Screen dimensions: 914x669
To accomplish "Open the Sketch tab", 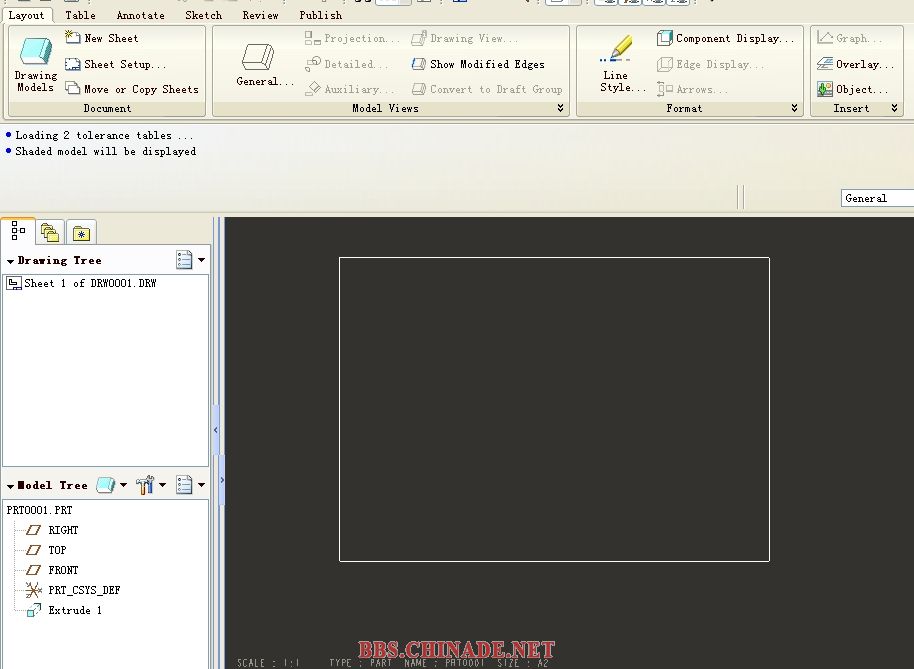I will (203, 15).
